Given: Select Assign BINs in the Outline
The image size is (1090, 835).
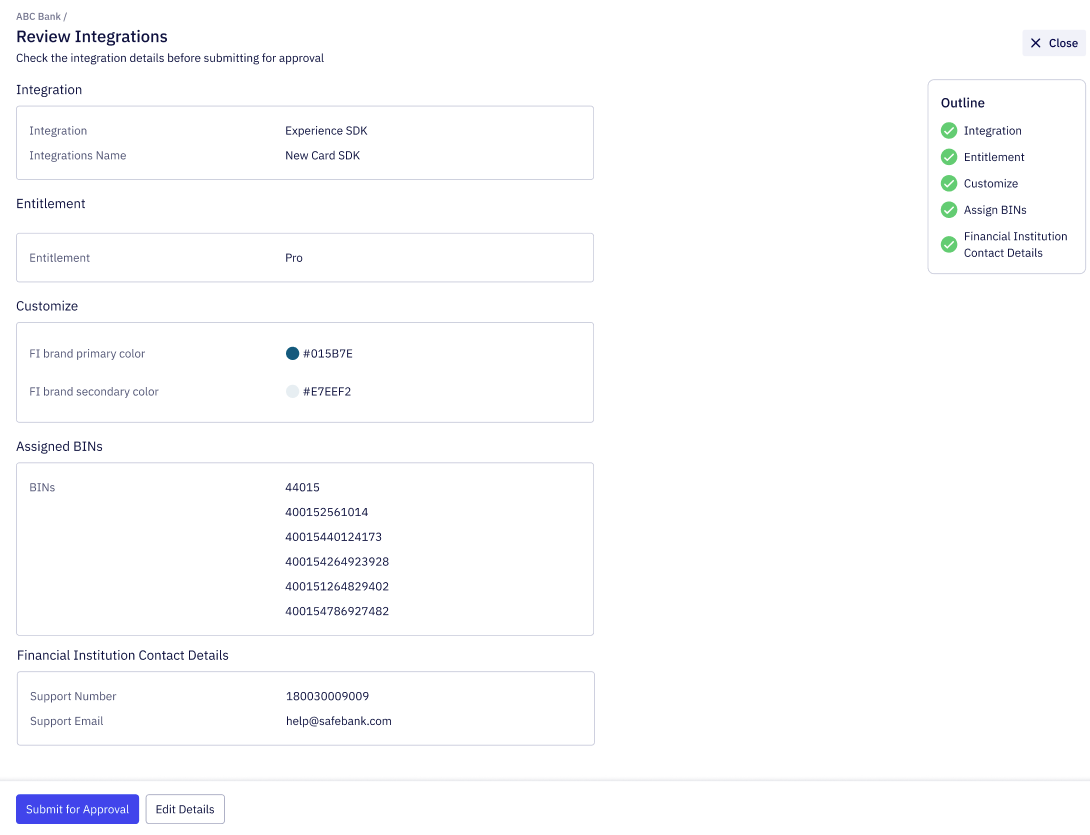Looking at the screenshot, I should point(995,210).
